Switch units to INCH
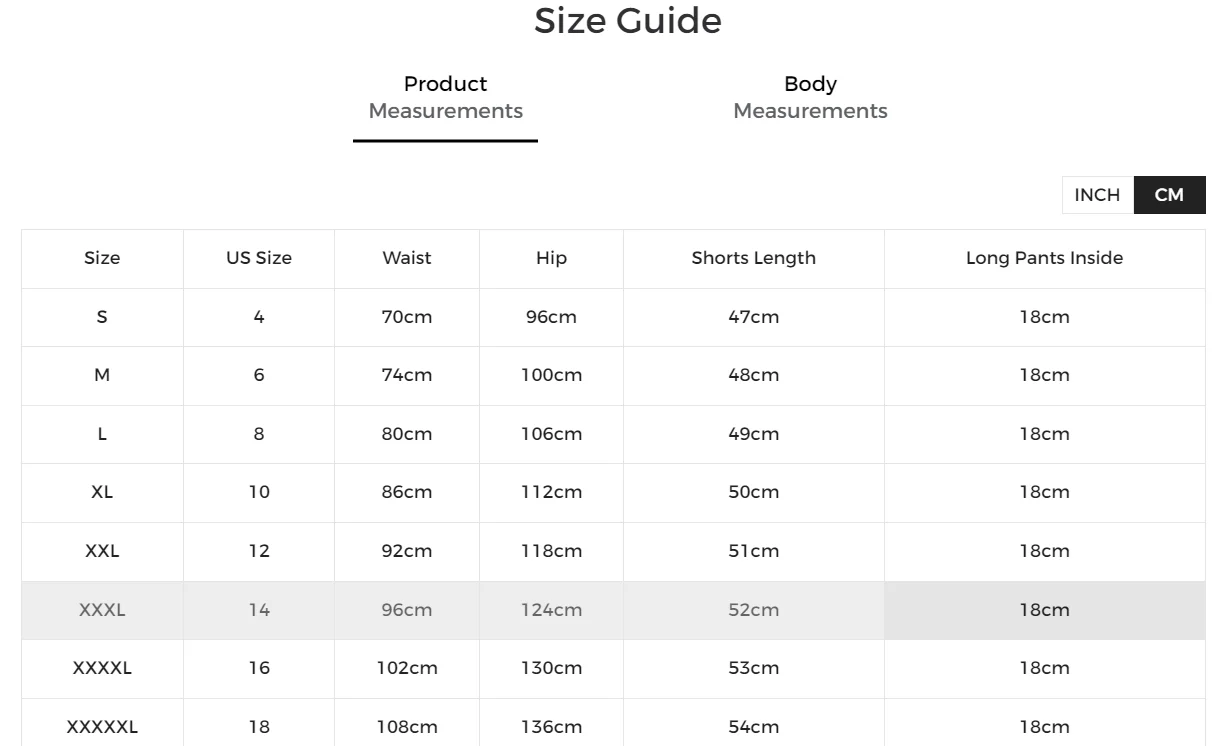1214x746 pixels. 1097,195
